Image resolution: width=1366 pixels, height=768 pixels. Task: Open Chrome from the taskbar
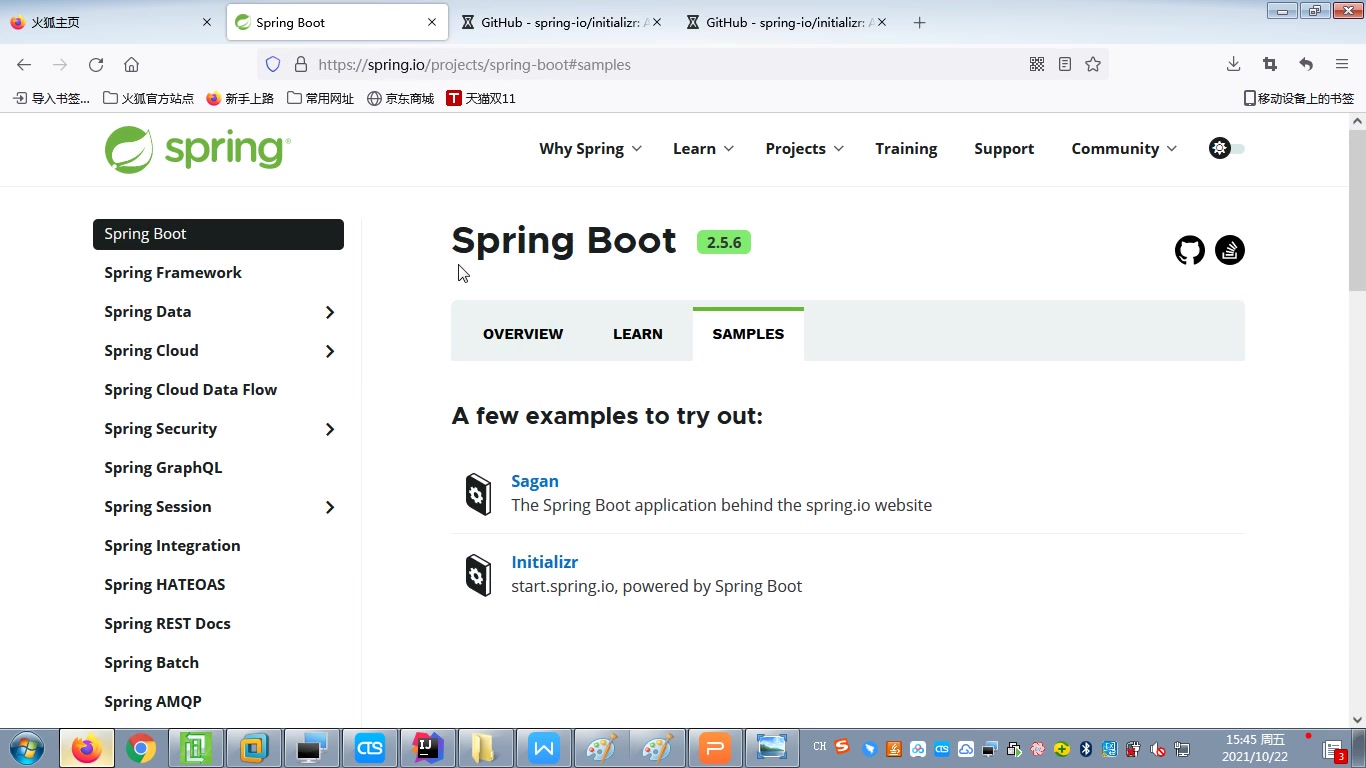tap(141, 748)
